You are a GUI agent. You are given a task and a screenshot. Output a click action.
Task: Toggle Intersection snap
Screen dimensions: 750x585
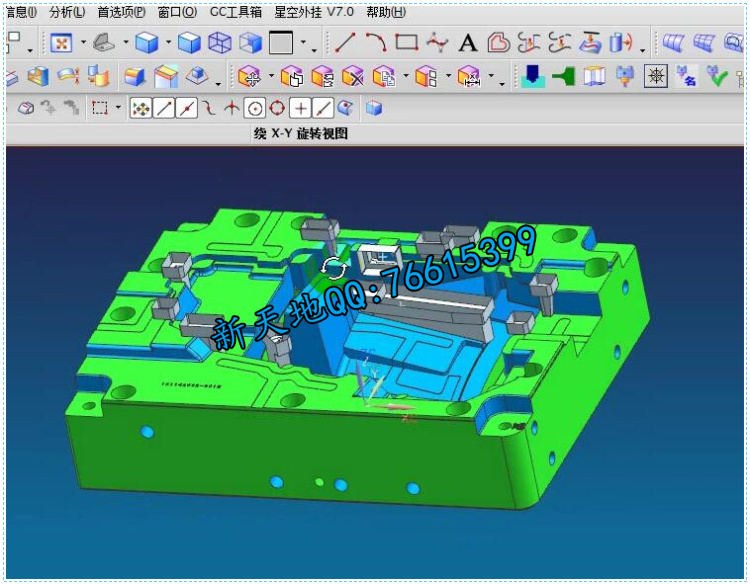232,109
